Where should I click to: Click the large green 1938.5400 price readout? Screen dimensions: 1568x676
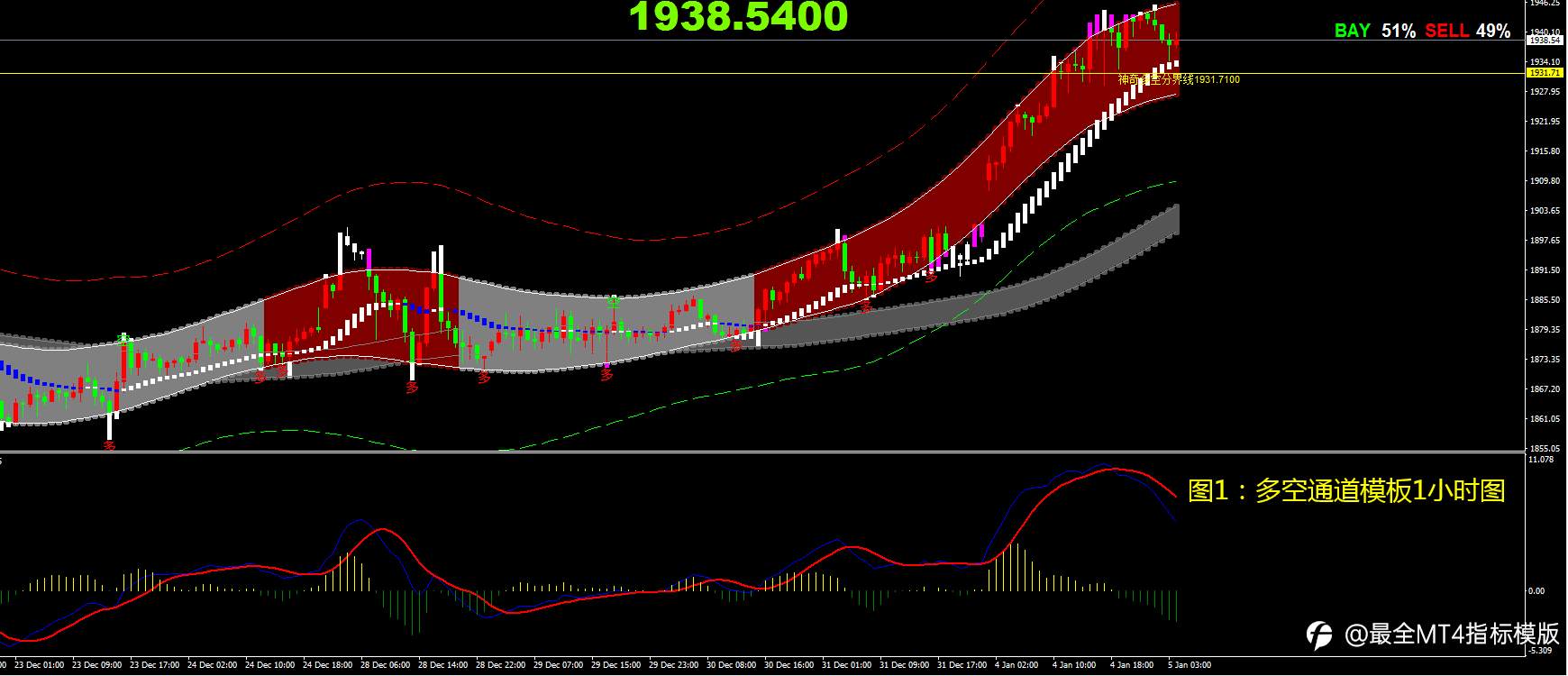pos(738,17)
